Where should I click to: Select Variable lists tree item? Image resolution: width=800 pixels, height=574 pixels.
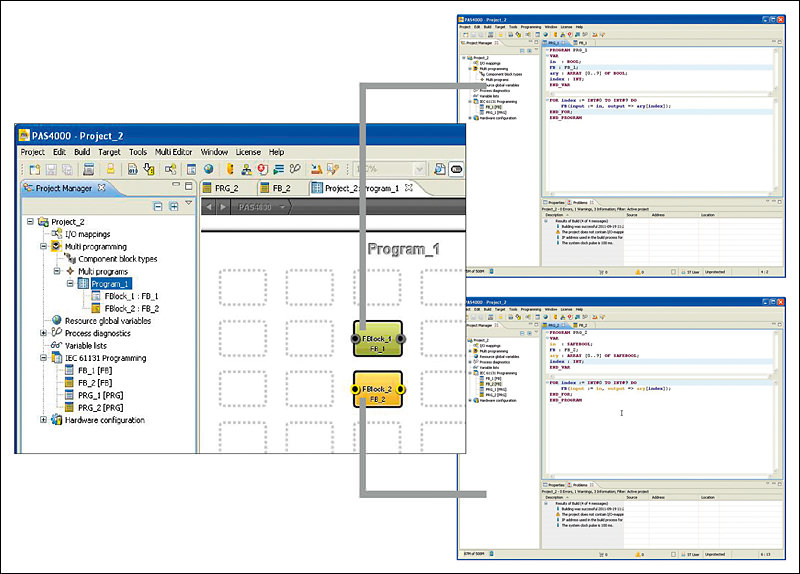(86, 345)
